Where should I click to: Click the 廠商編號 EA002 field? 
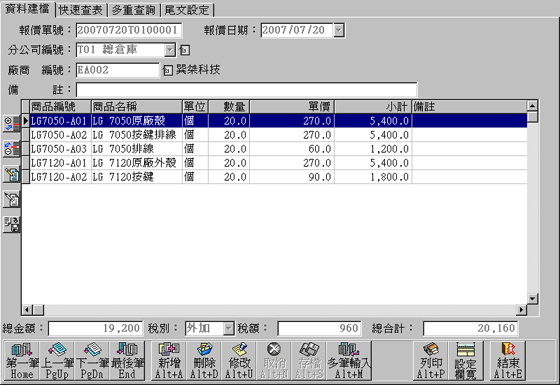coord(118,70)
